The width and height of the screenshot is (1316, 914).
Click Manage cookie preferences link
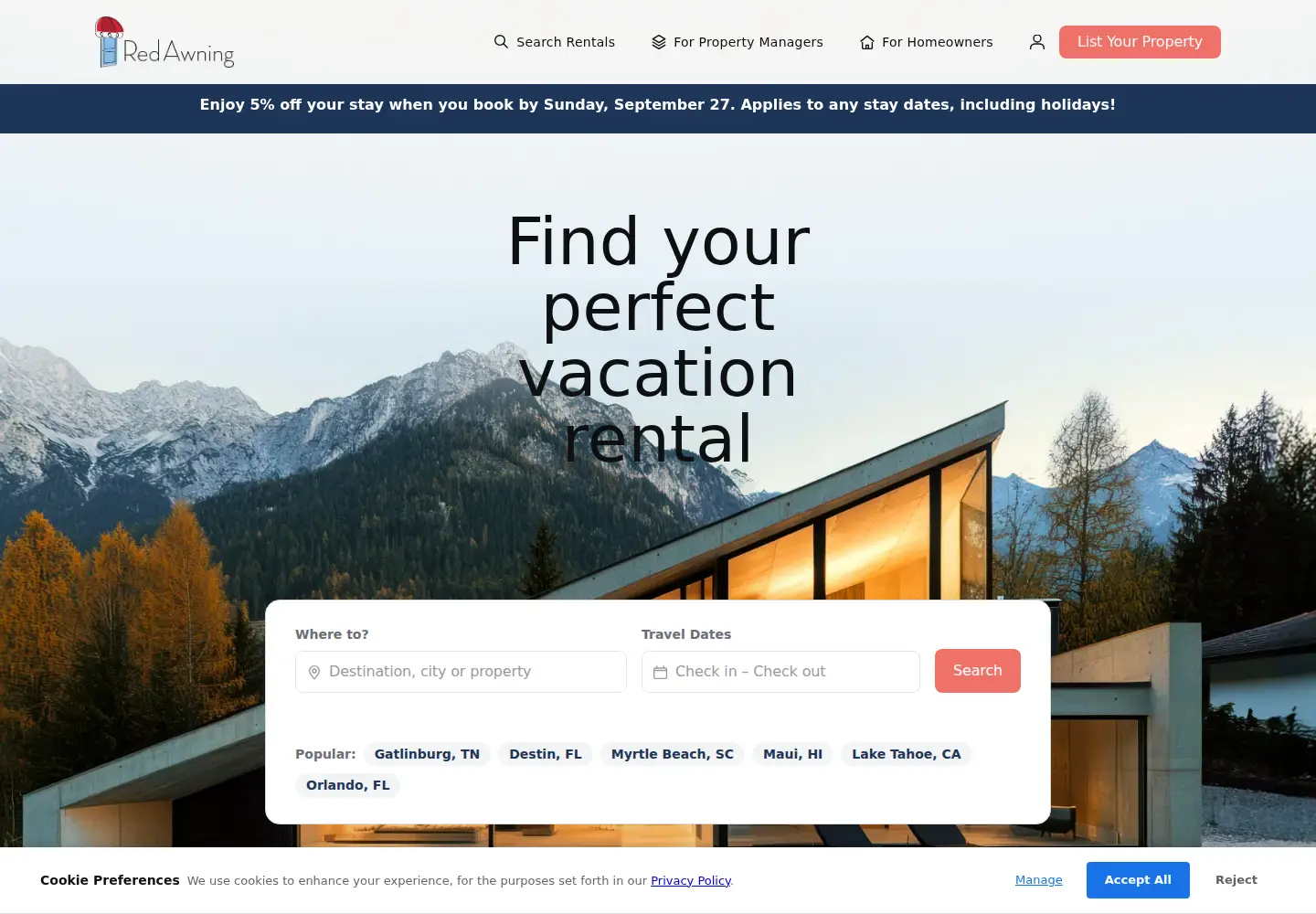coord(1039,880)
